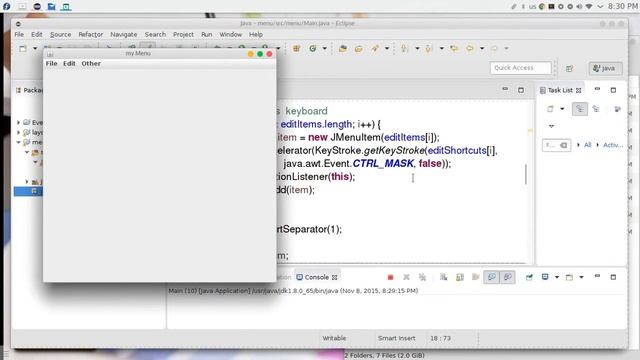Open the Back navigation history dropdown
The width and height of the screenshot is (640, 360).
coord(482,49)
